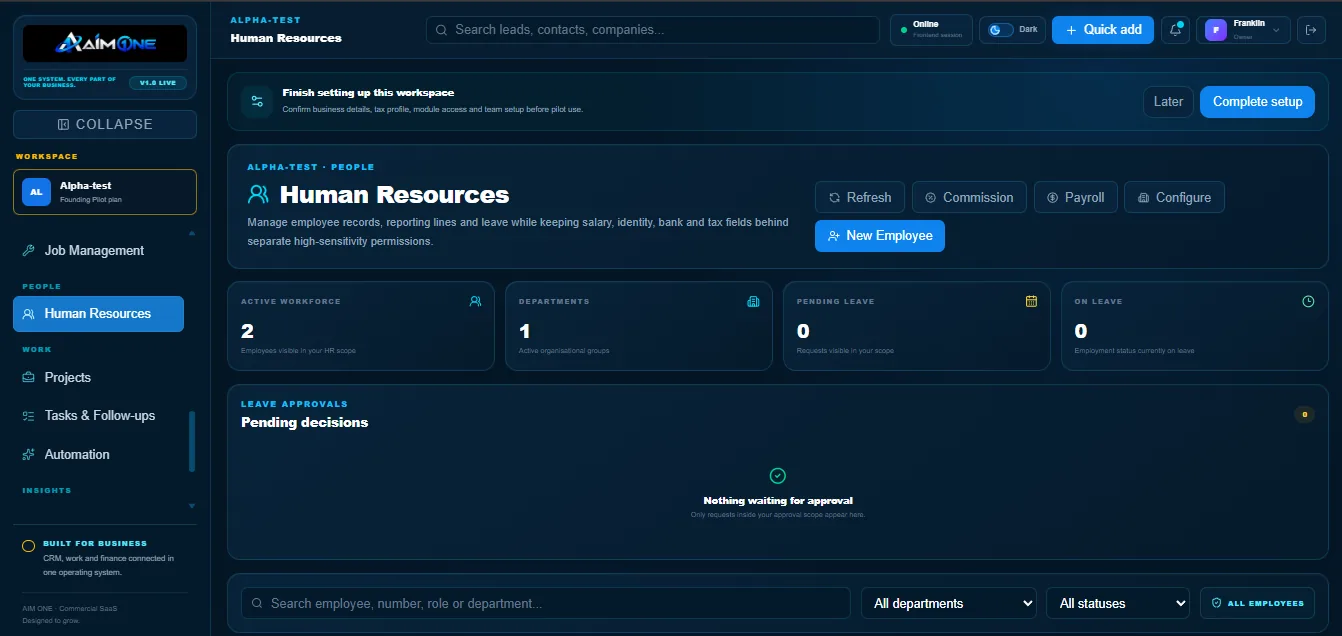Image resolution: width=1342 pixels, height=636 pixels.
Task: Click the Pending Leave calendar icon
Action: [x=1031, y=301]
